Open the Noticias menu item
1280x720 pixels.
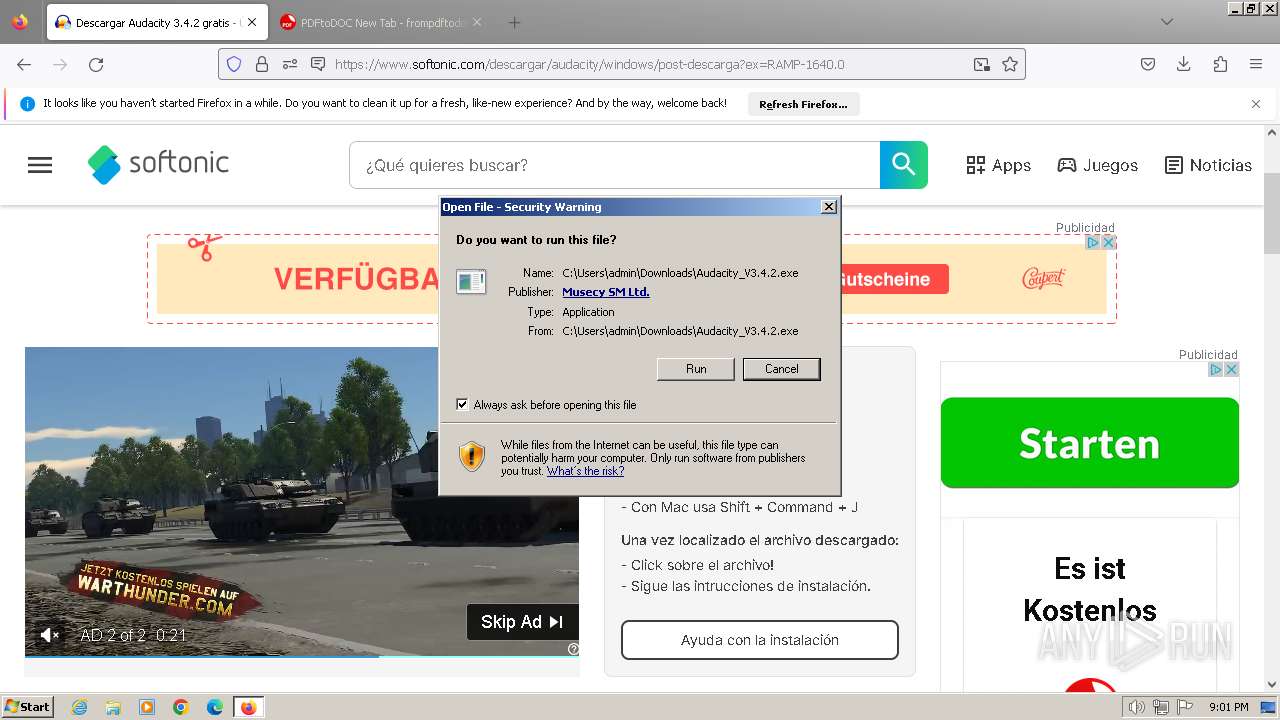pos(1208,165)
